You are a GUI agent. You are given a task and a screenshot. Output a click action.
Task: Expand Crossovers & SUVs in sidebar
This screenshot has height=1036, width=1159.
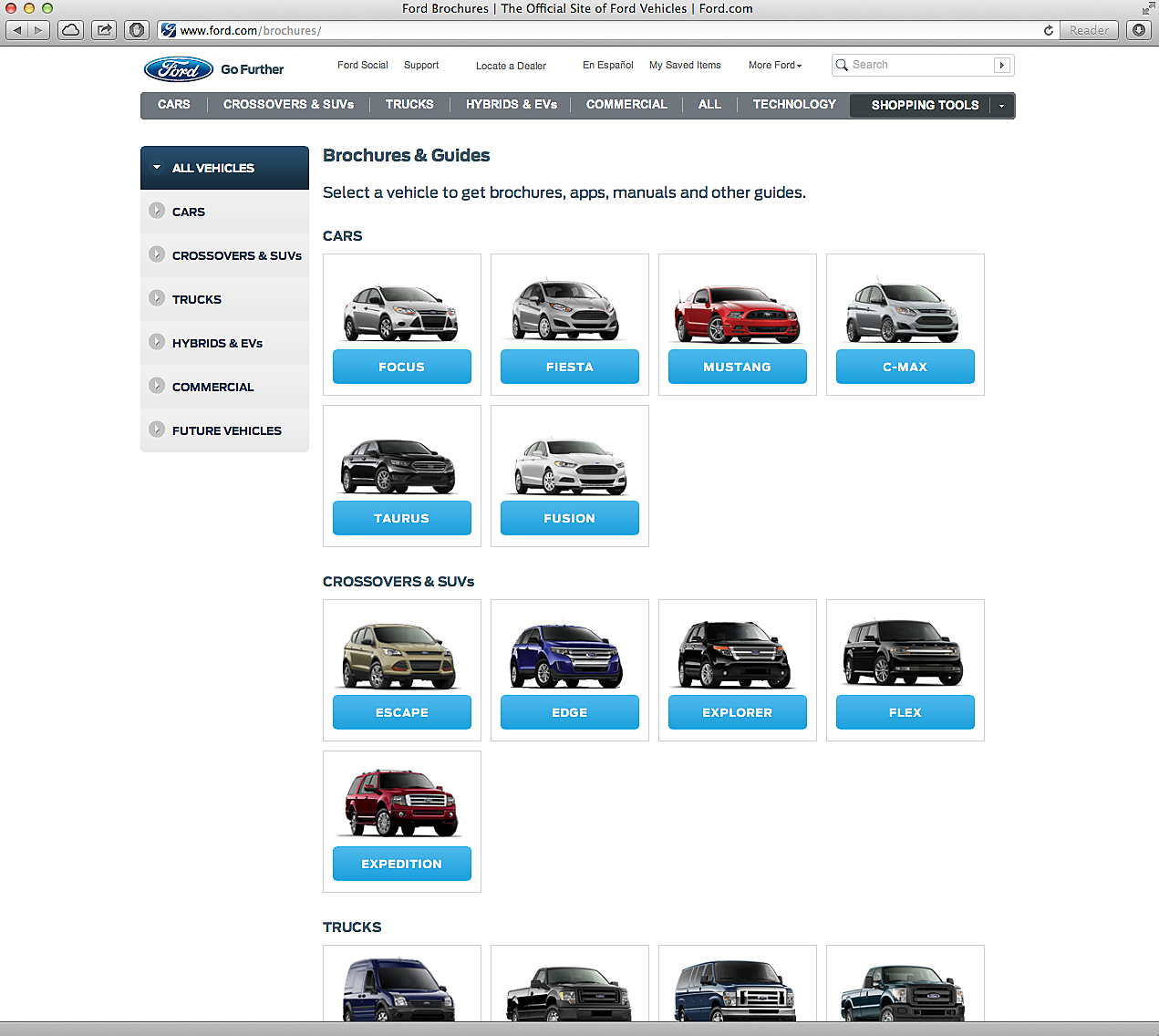coord(224,255)
